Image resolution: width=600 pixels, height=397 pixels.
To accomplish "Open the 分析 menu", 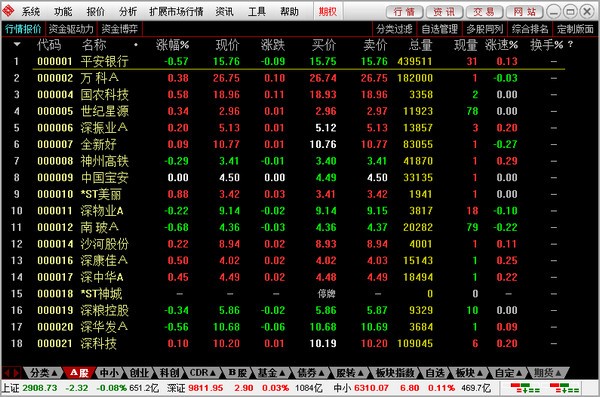I will click(x=128, y=11).
